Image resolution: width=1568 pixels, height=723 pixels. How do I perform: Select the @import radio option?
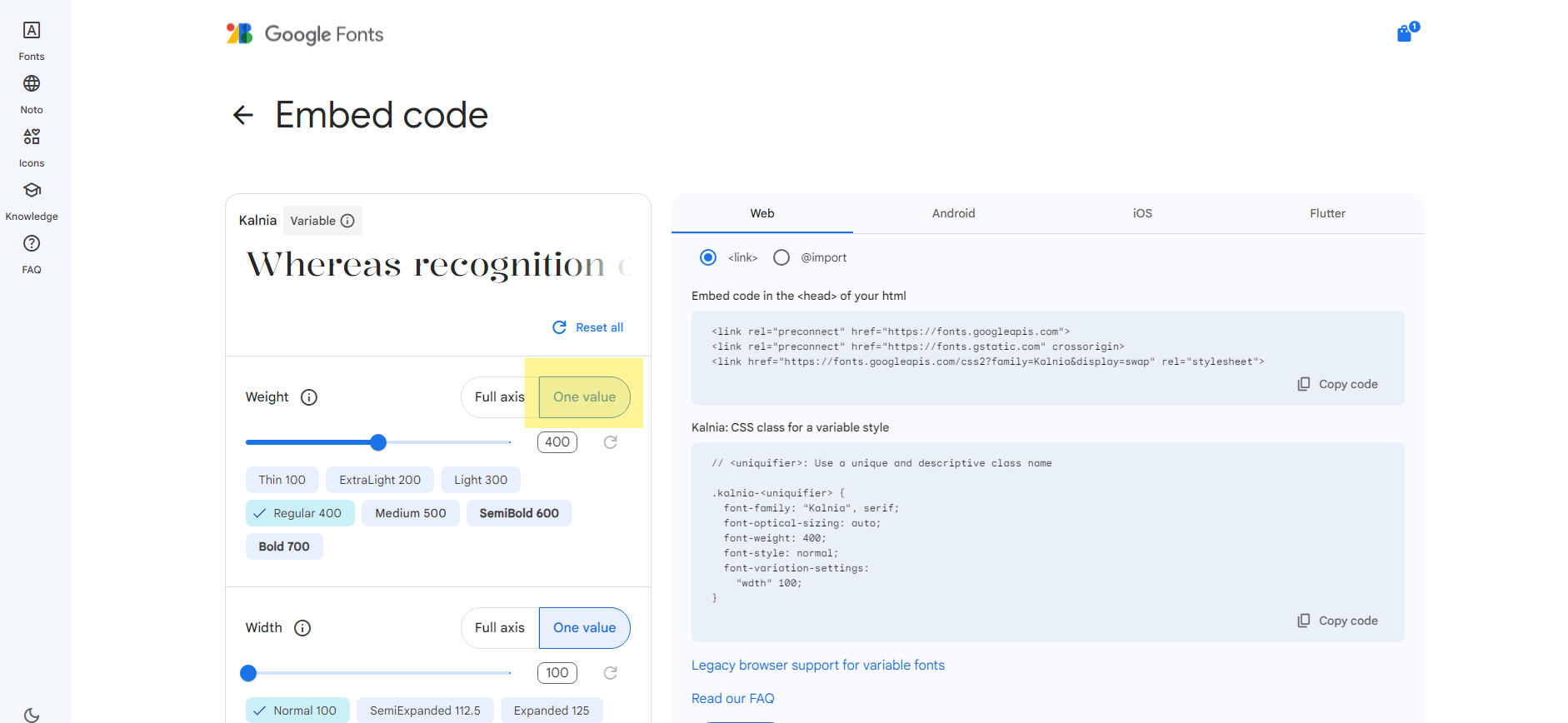pyautogui.click(x=782, y=257)
